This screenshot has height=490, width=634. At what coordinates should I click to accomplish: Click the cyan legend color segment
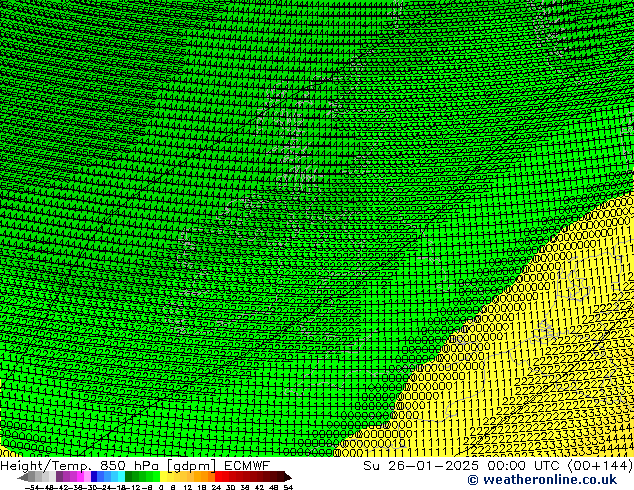pyautogui.click(x=121, y=477)
